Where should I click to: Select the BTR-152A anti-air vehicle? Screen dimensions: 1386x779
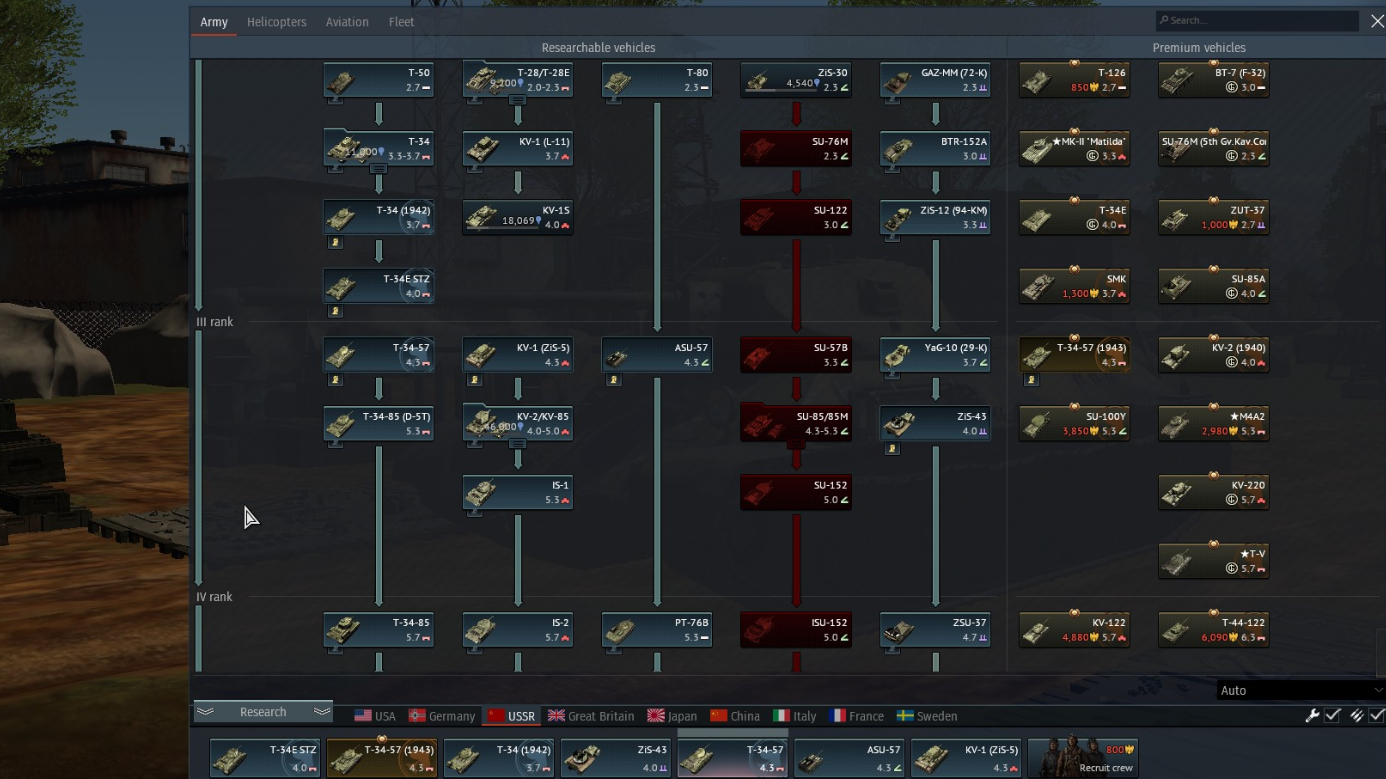pyautogui.click(x=935, y=149)
